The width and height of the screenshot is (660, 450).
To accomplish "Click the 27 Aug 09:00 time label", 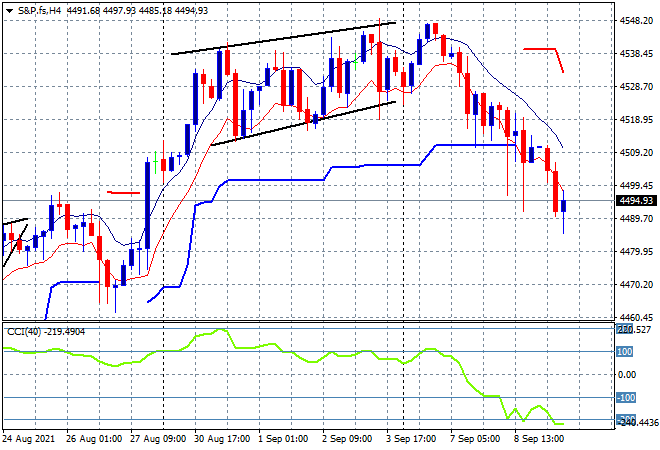I will click(x=158, y=439).
